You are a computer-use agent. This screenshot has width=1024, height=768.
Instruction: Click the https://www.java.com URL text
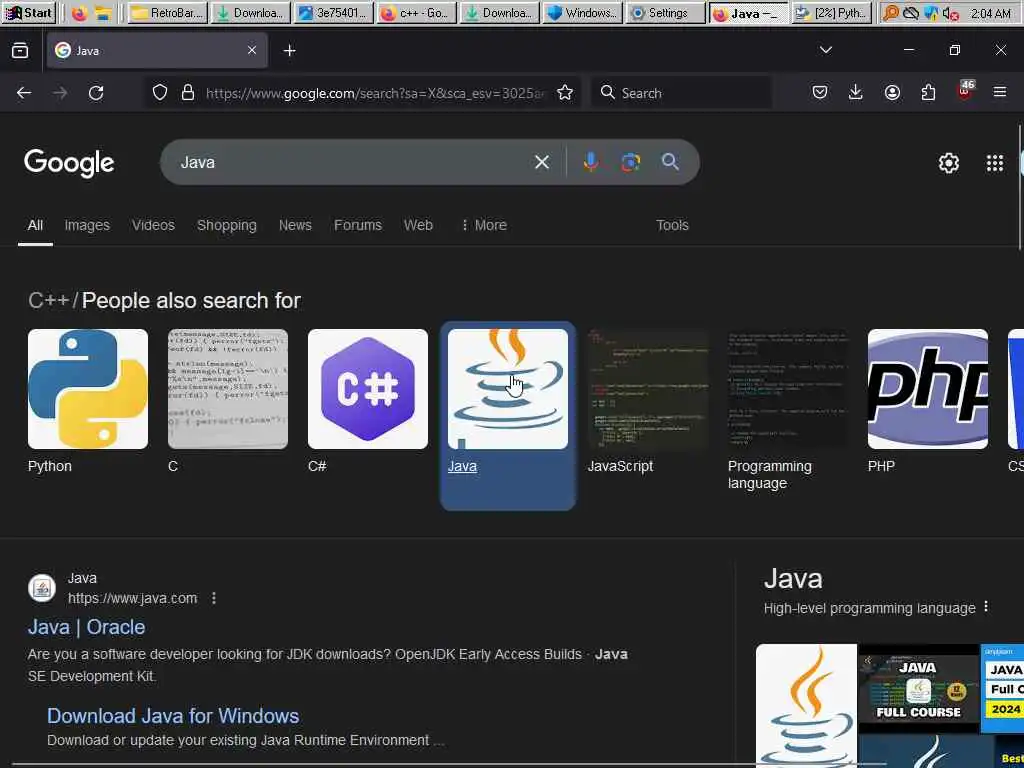[133, 598]
